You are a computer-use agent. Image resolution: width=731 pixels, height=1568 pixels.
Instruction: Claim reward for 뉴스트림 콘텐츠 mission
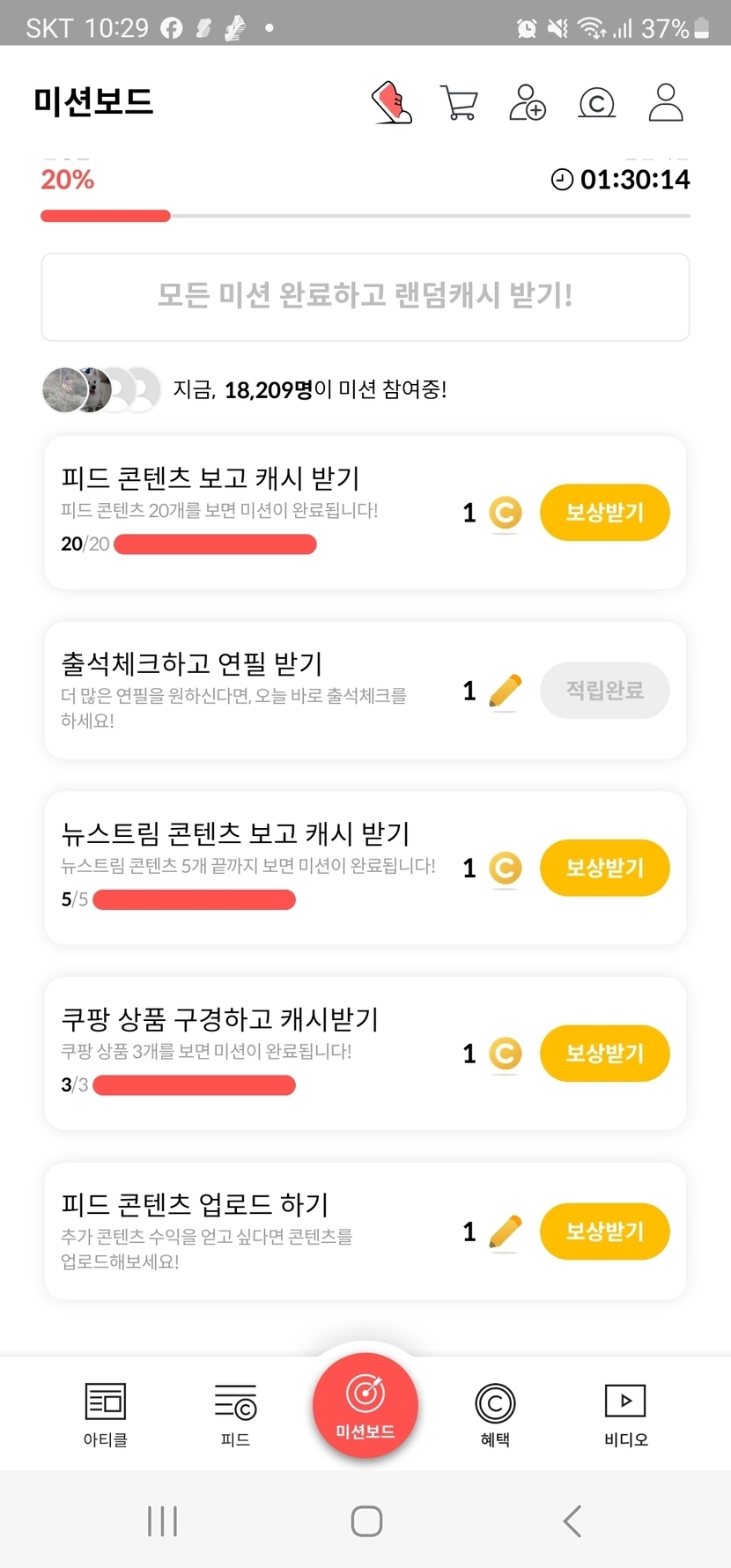tap(604, 868)
